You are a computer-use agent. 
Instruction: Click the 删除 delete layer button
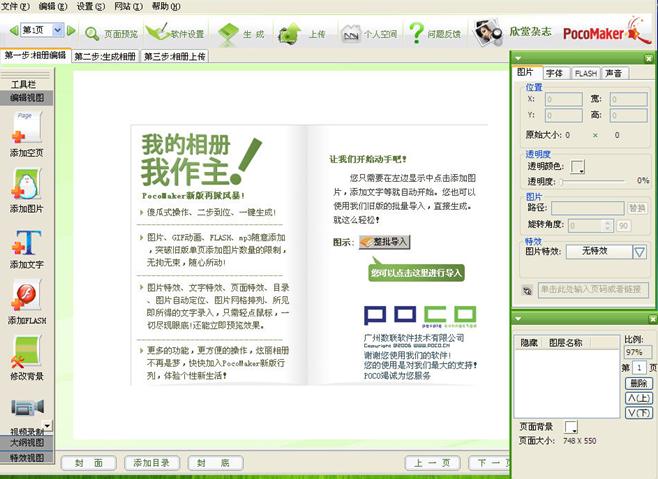(639, 383)
